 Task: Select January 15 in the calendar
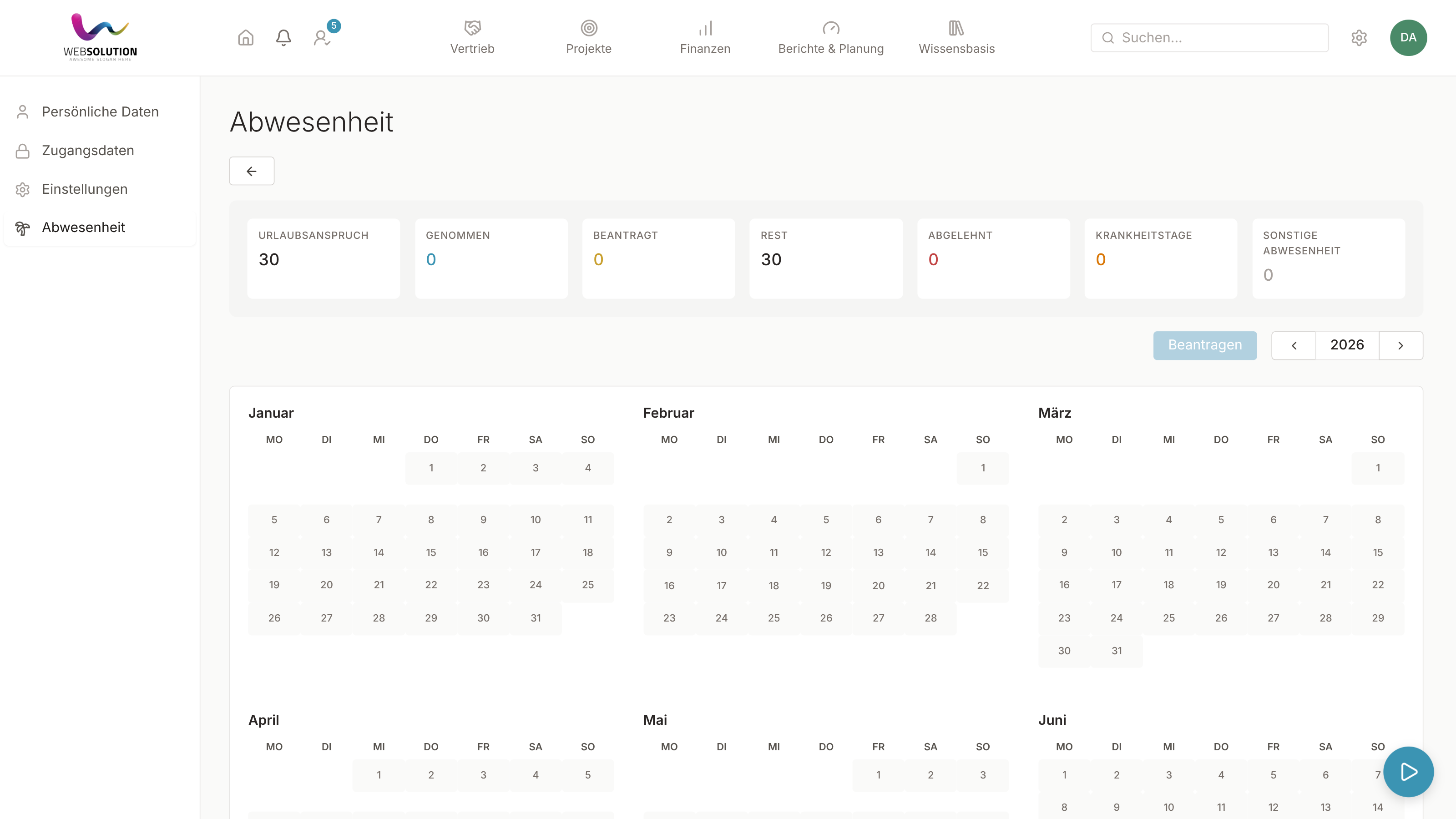pyautogui.click(x=431, y=552)
